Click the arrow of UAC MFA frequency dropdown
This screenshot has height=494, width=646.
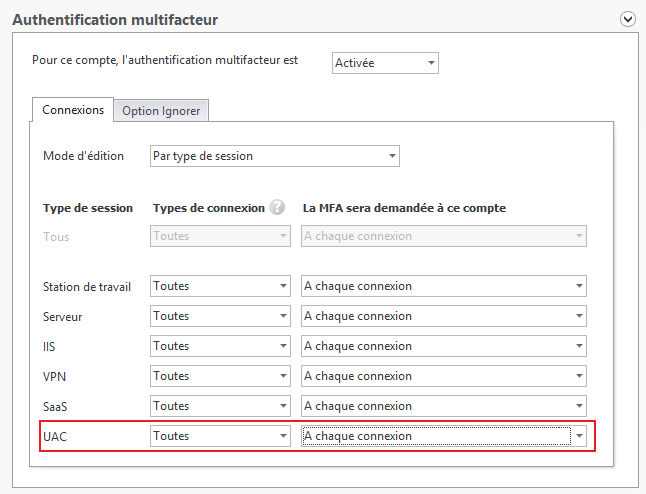pyautogui.click(x=579, y=436)
